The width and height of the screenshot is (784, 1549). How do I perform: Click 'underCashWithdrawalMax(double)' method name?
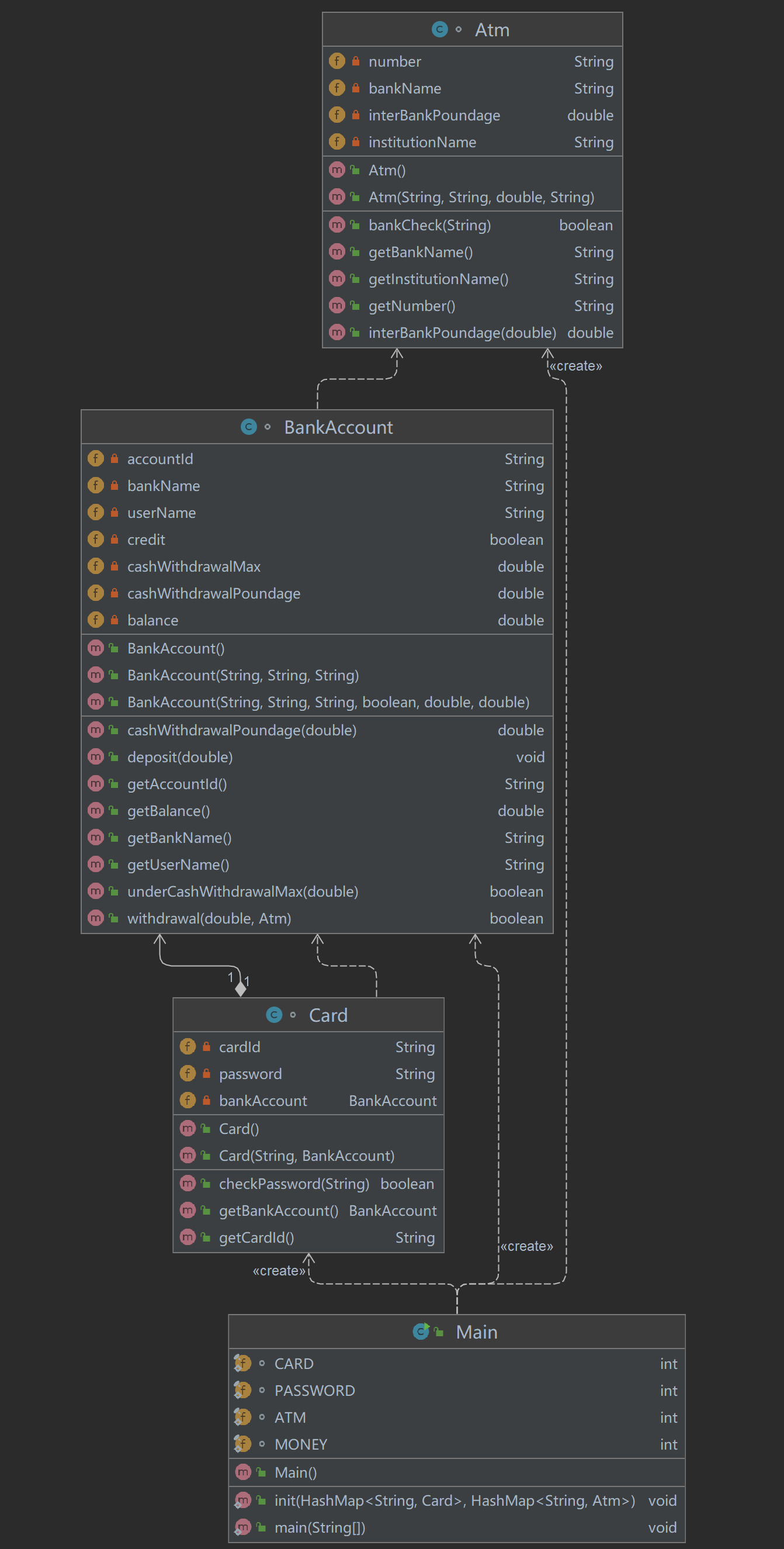click(242, 891)
